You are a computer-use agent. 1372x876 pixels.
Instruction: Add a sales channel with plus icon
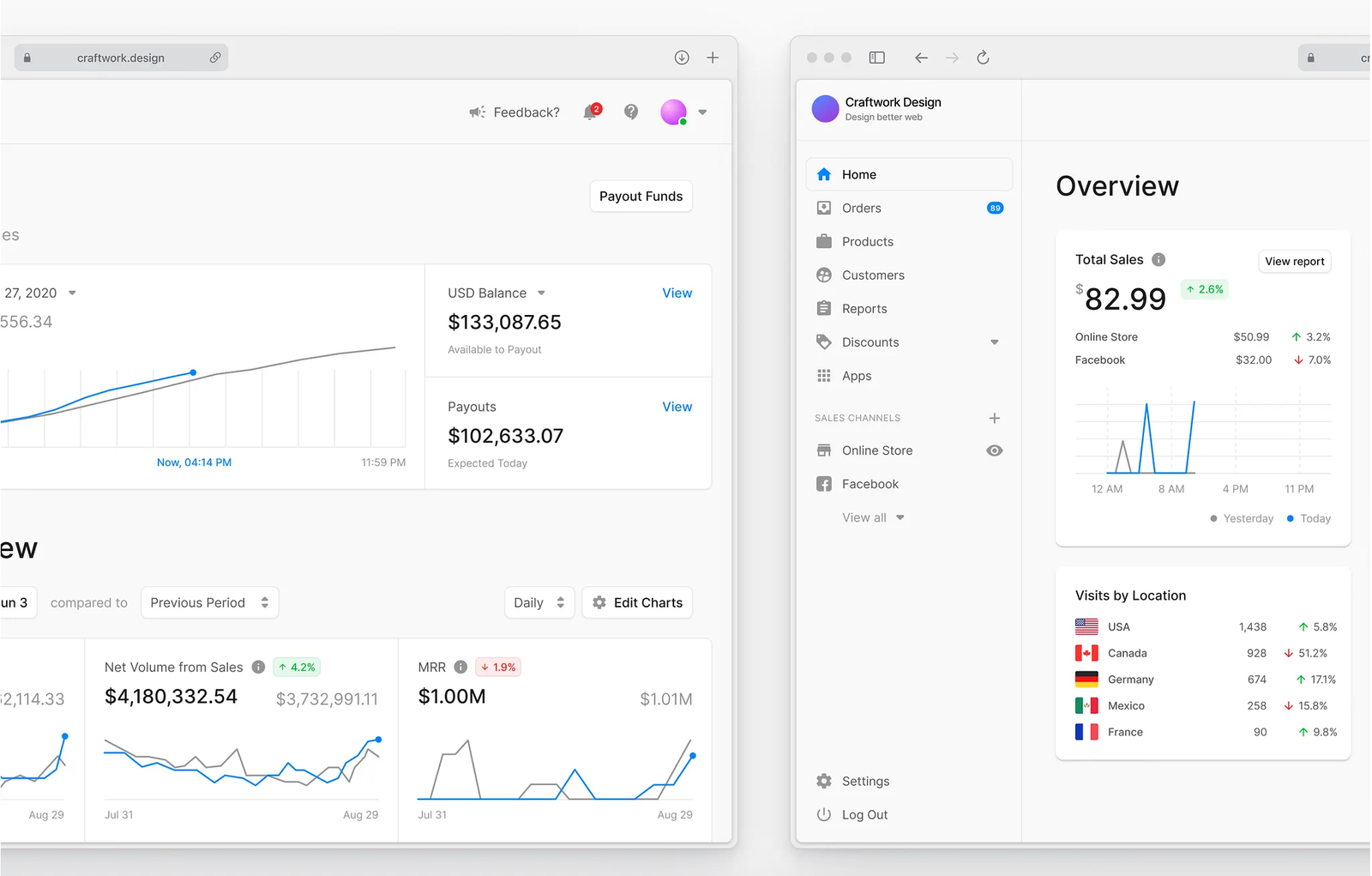coord(995,418)
